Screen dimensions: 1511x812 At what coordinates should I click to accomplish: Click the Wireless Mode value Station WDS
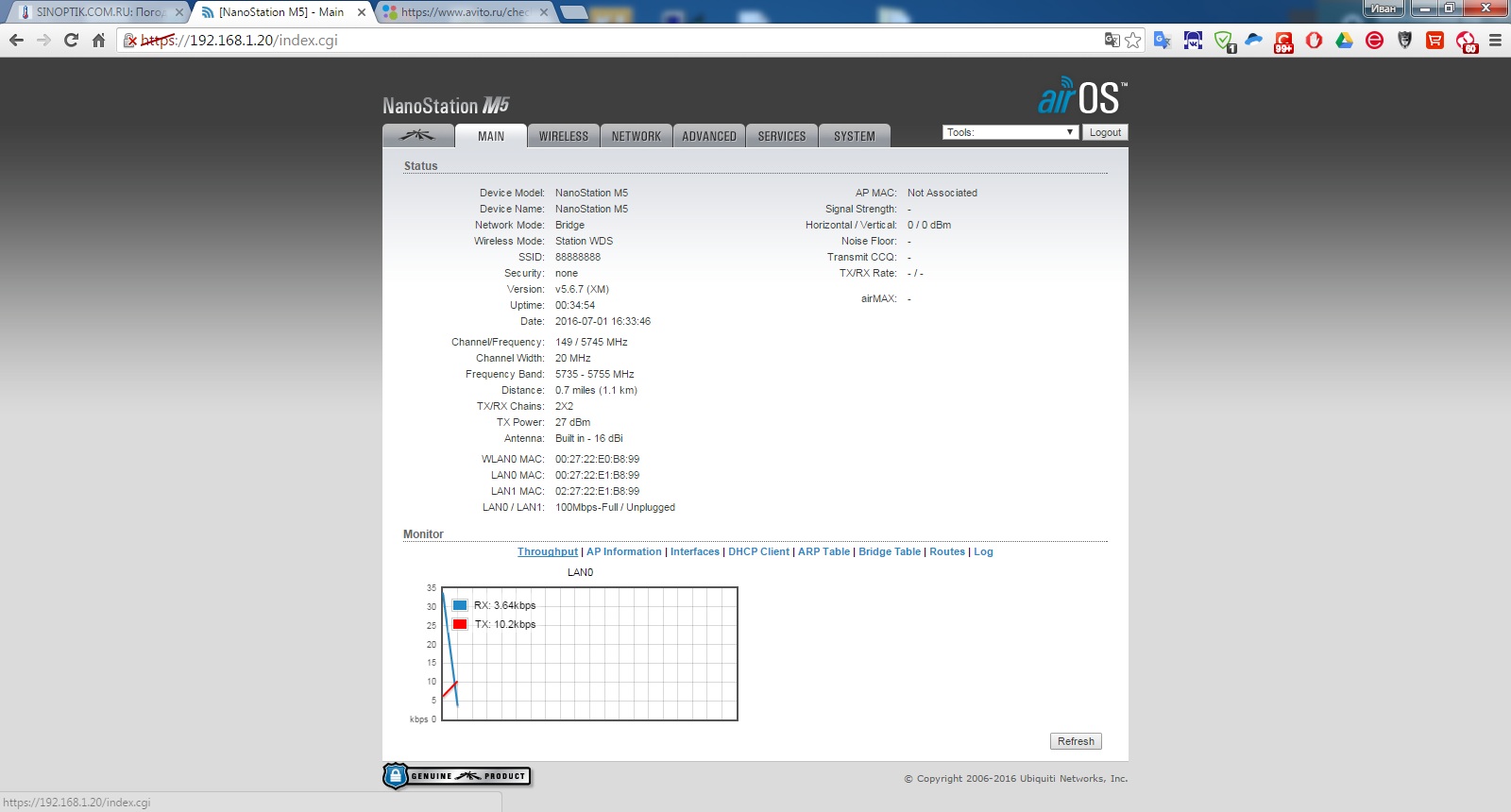point(584,241)
